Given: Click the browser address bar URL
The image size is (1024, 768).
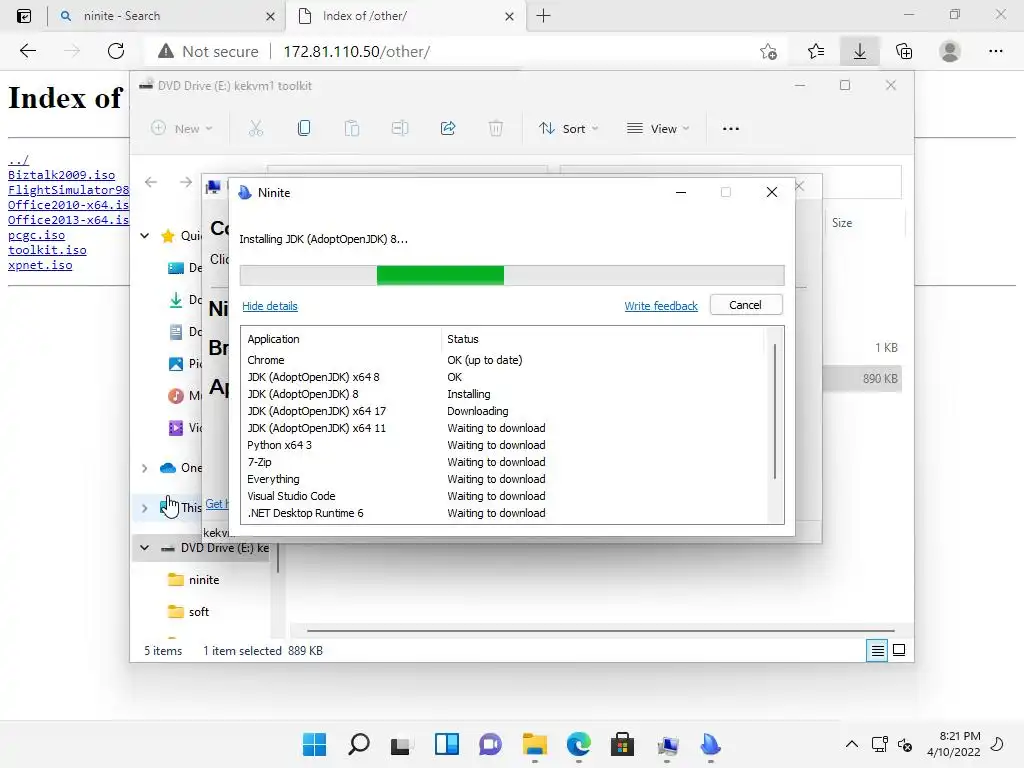Looking at the screenshot, I should click(357, 52).
